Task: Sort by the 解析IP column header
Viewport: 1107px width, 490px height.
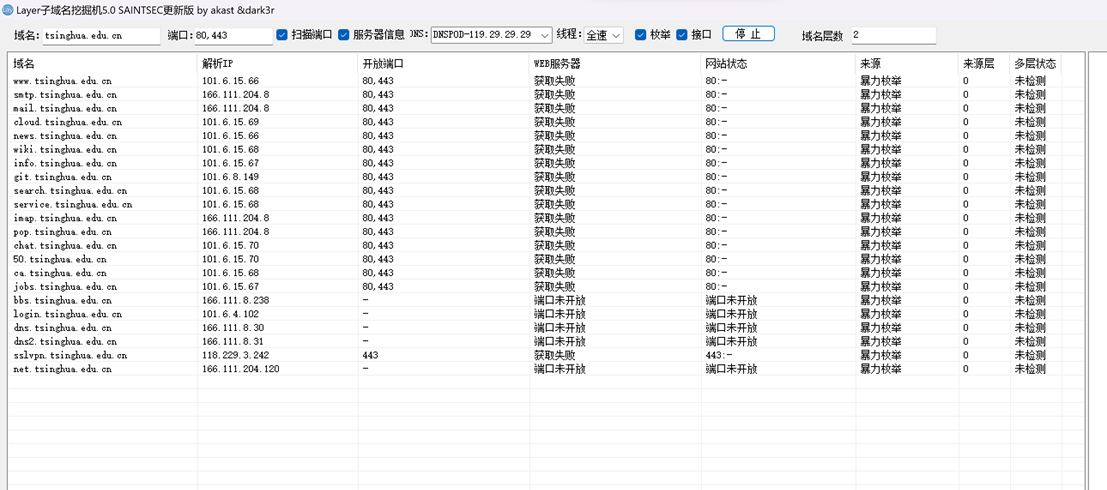Action: pos(278,64)
